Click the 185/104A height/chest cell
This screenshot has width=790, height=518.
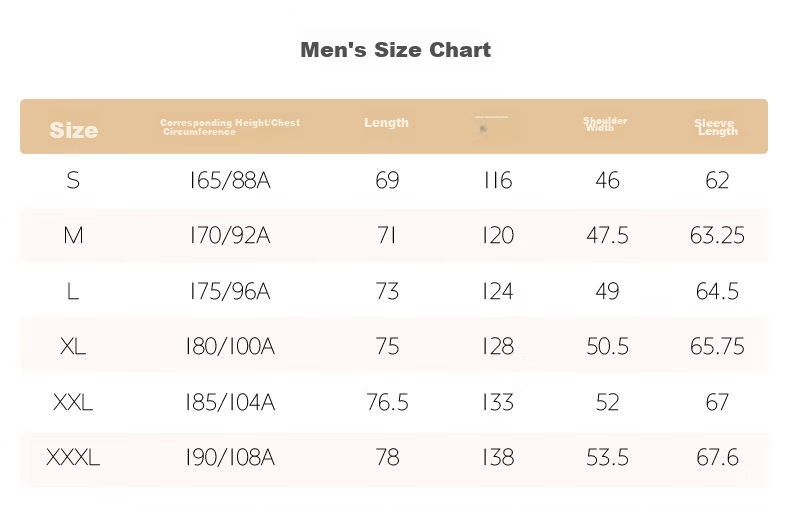(230, 402)
